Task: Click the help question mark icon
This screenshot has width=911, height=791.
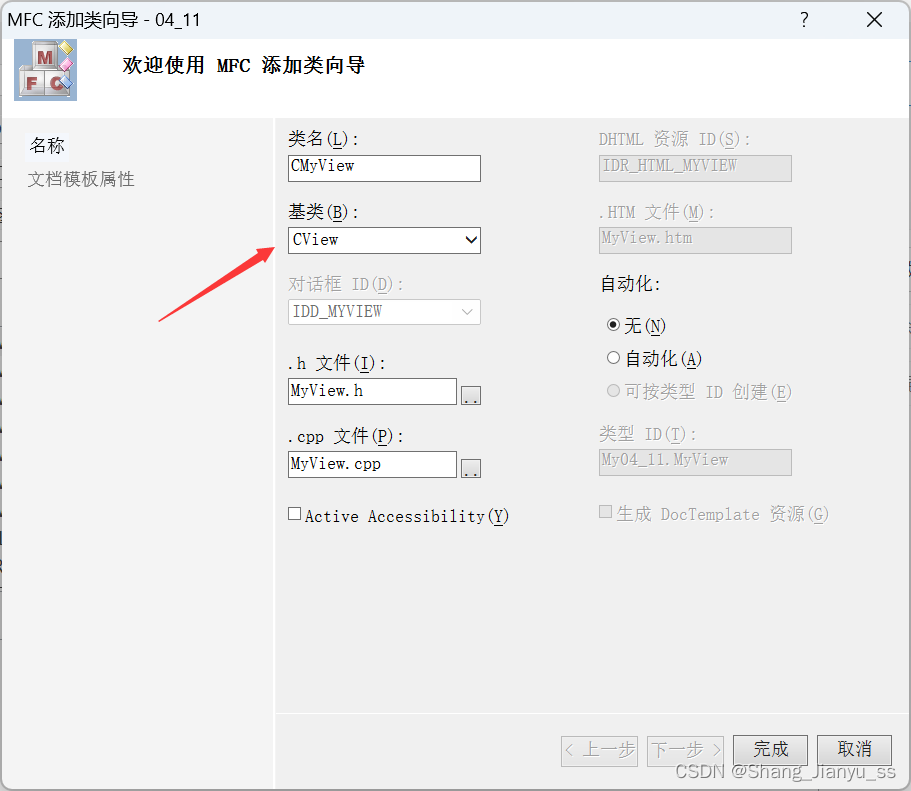Action: (x=804, y=20)
